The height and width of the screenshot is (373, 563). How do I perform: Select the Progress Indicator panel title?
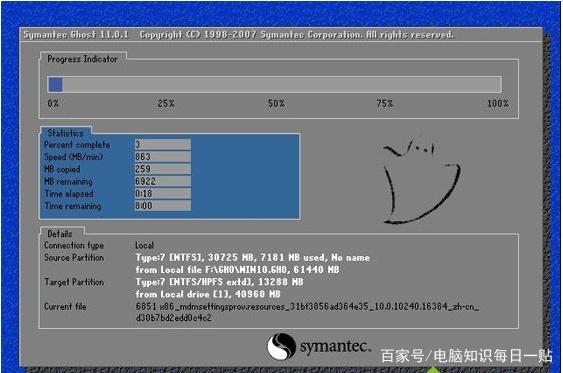[82, 59]
